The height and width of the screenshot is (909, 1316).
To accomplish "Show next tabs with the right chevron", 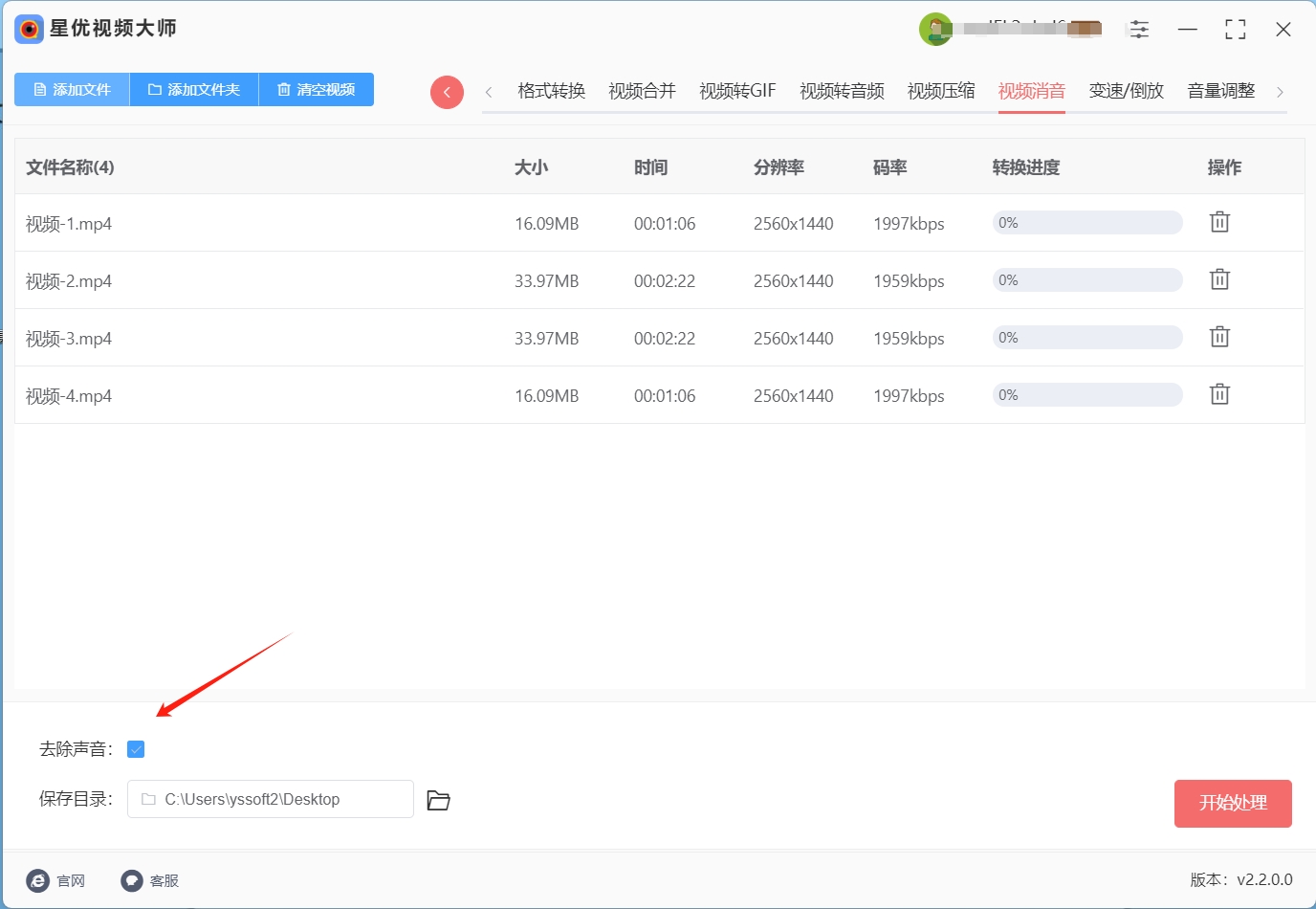I will pos(1280,92).
